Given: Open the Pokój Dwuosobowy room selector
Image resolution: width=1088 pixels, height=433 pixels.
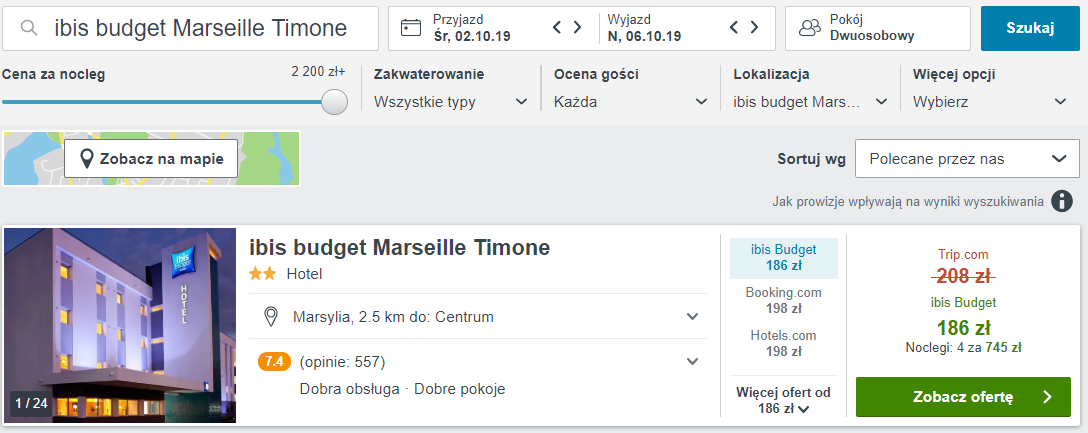Looking at the screenshot, I should [878, 28].
